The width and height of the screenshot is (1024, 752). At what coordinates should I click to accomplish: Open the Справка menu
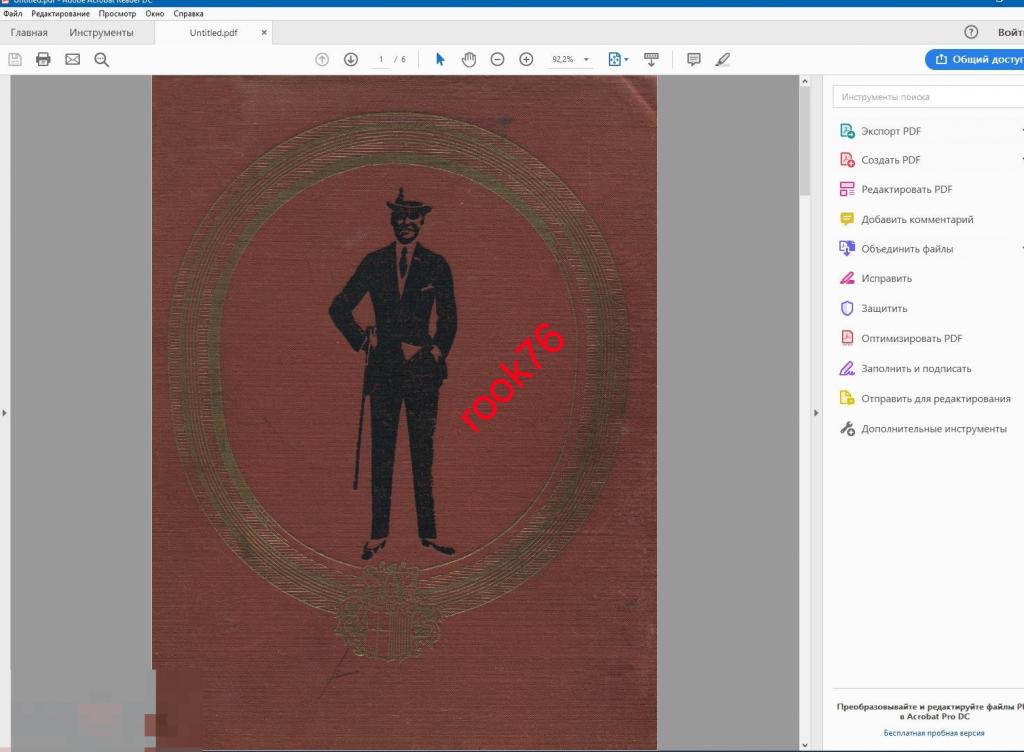coord(188,13)
